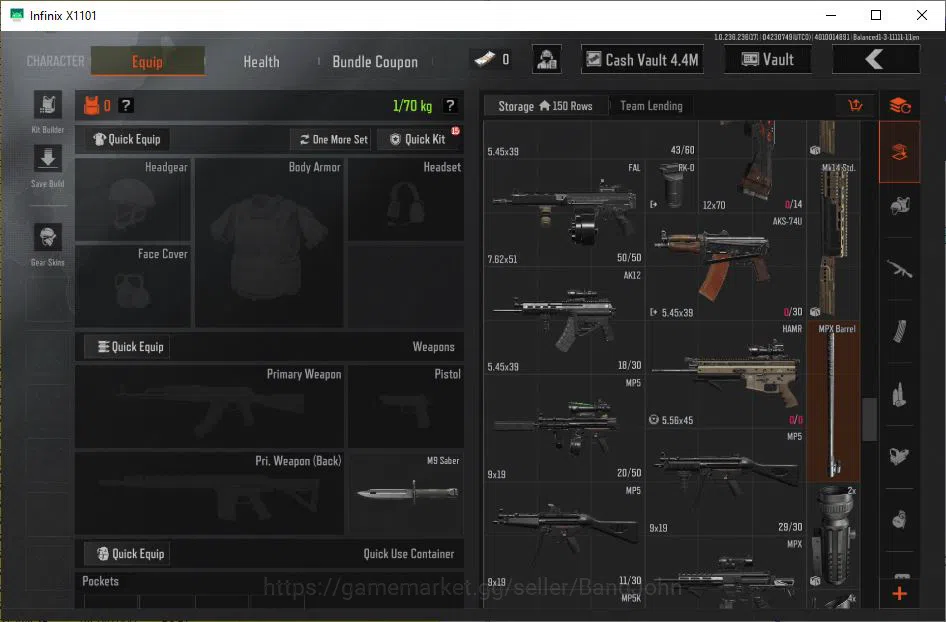
Task: Select the HAMR-scoped rifle in storage
Action: [x=726, y=375]
